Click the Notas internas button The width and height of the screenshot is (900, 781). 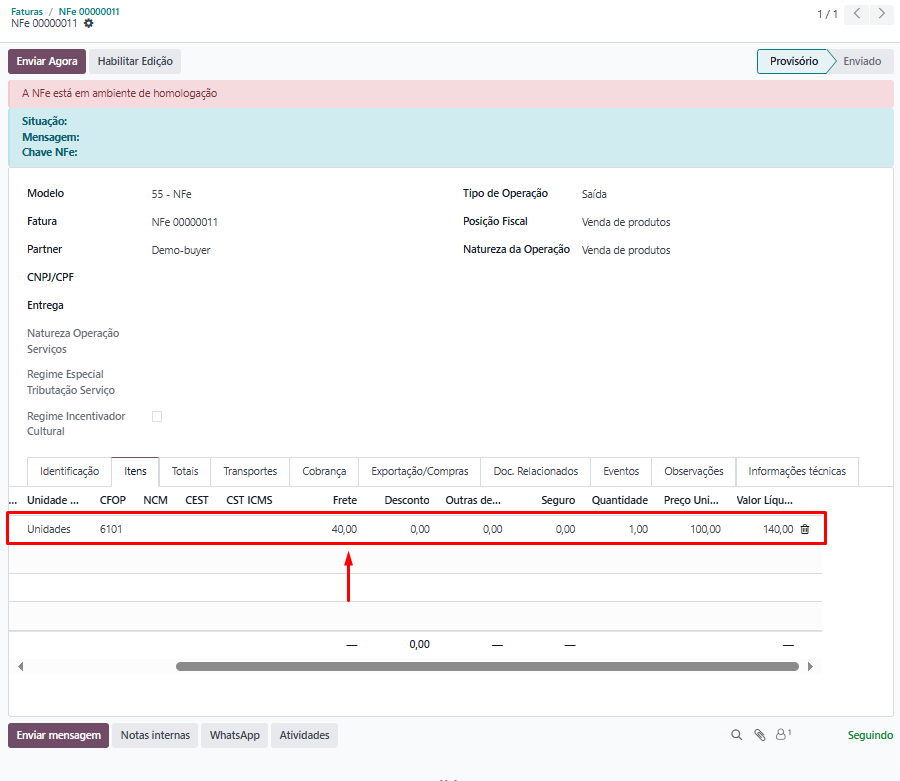pyautogui.click(x=155, y=735)
